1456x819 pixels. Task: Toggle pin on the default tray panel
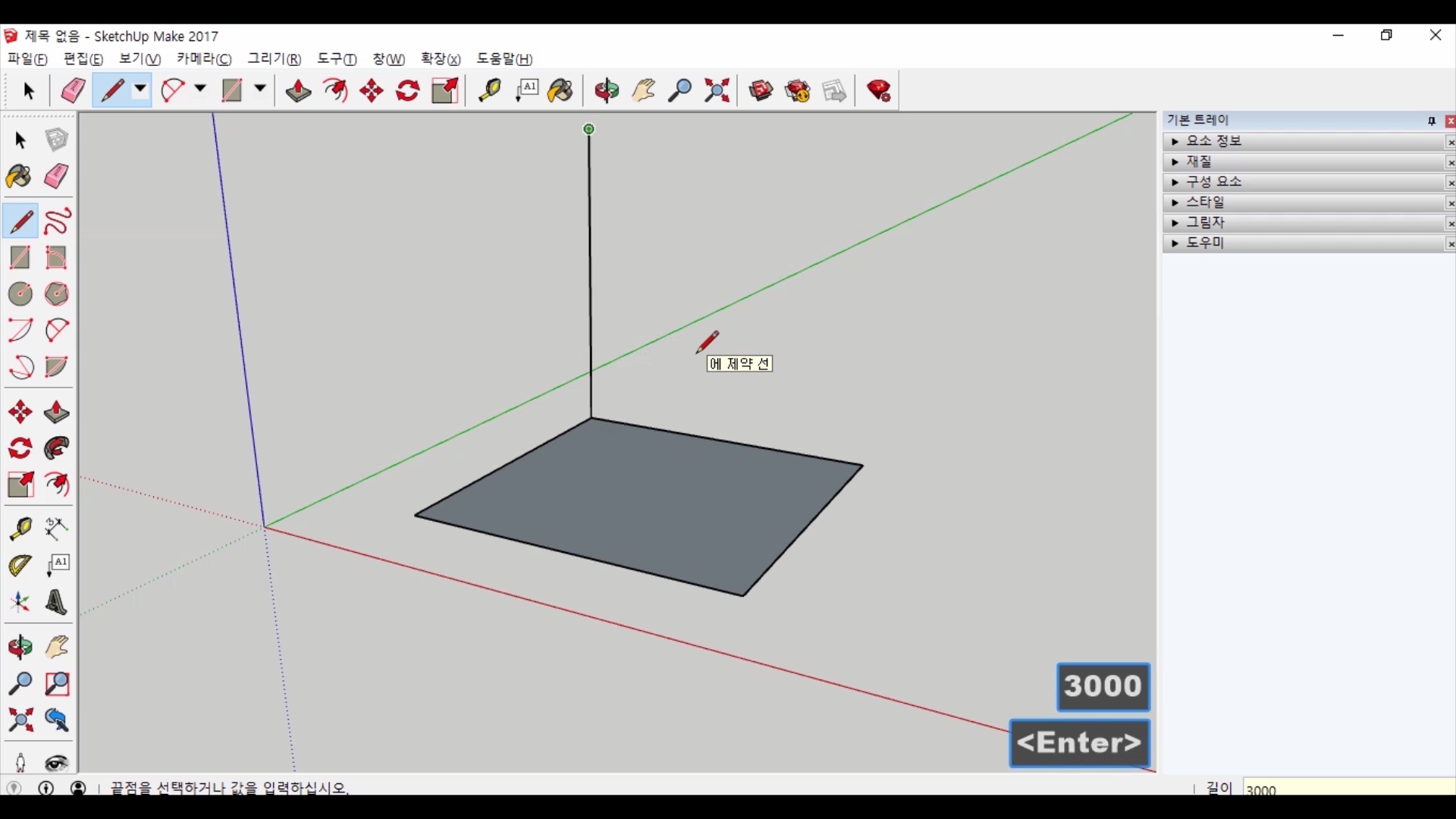[x=1432, y=121]
